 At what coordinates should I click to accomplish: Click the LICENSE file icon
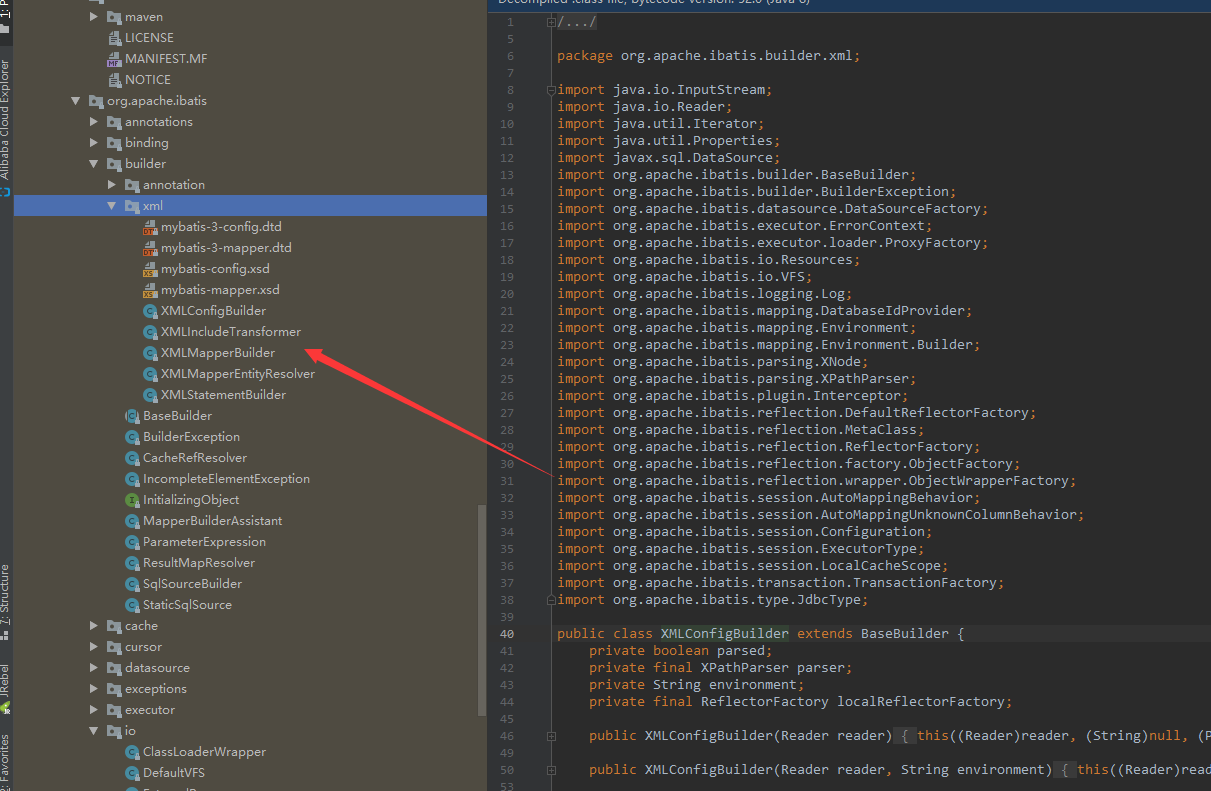coord(114,38)
